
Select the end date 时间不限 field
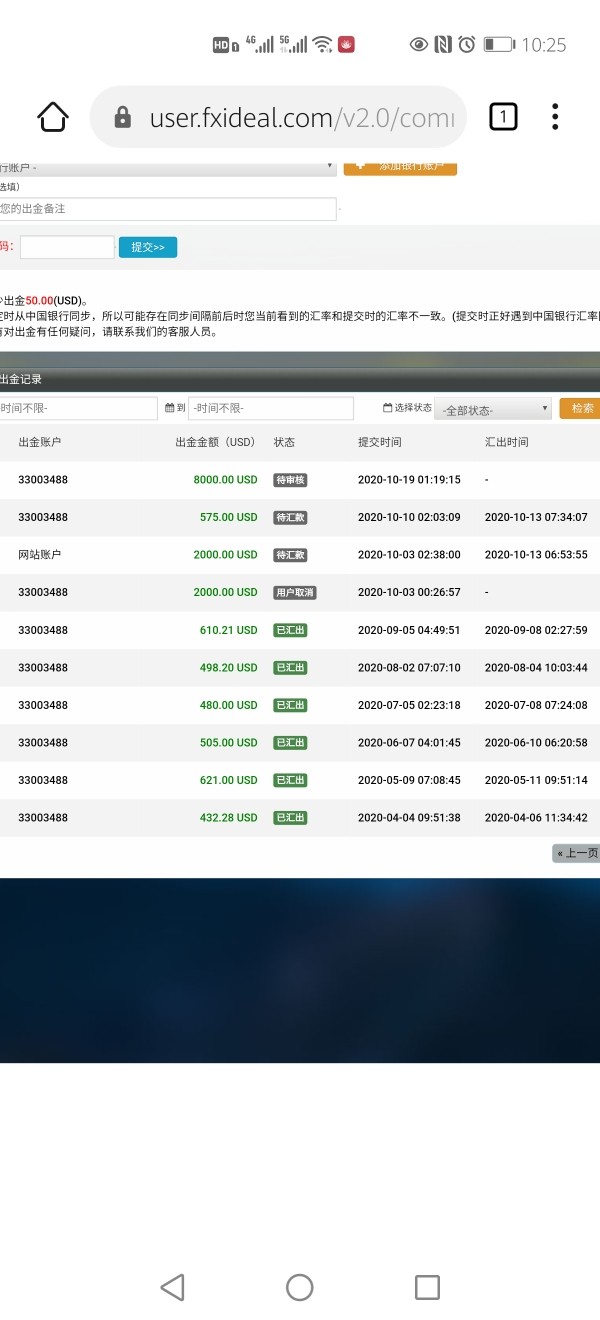(x=270, y=408)
